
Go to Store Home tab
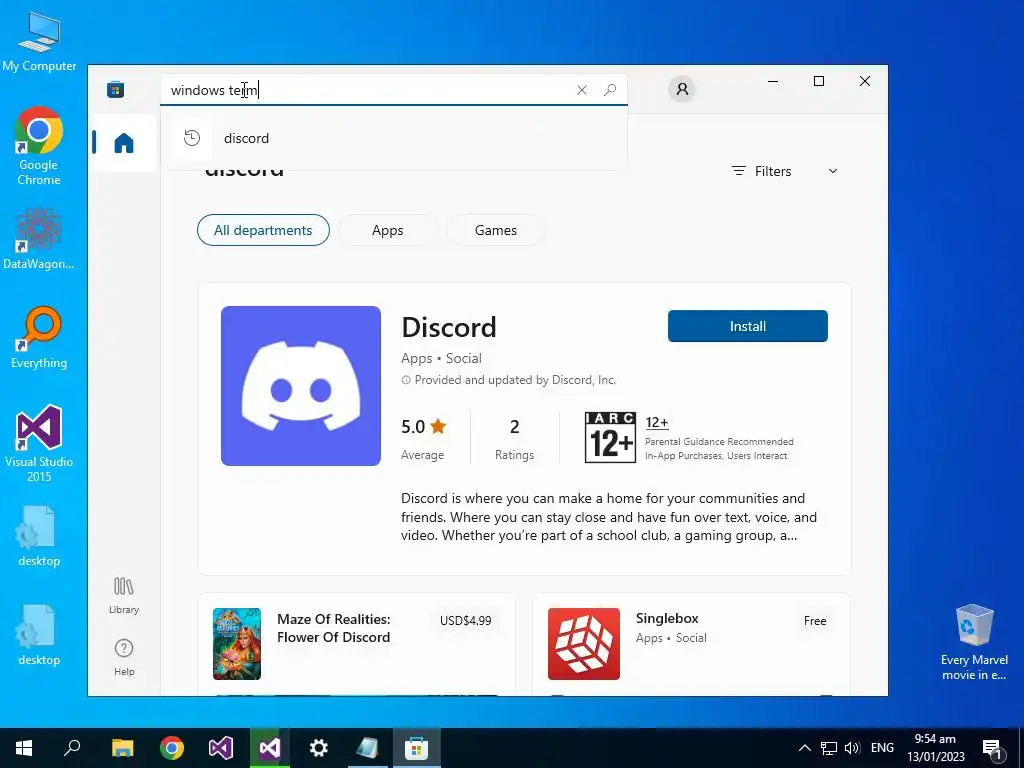tap(123, 143)
